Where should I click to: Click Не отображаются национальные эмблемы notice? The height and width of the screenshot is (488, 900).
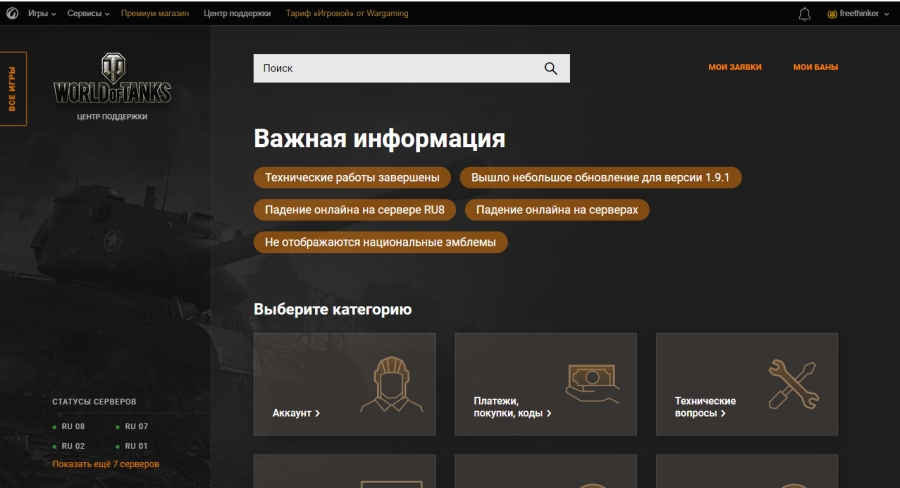381,242
